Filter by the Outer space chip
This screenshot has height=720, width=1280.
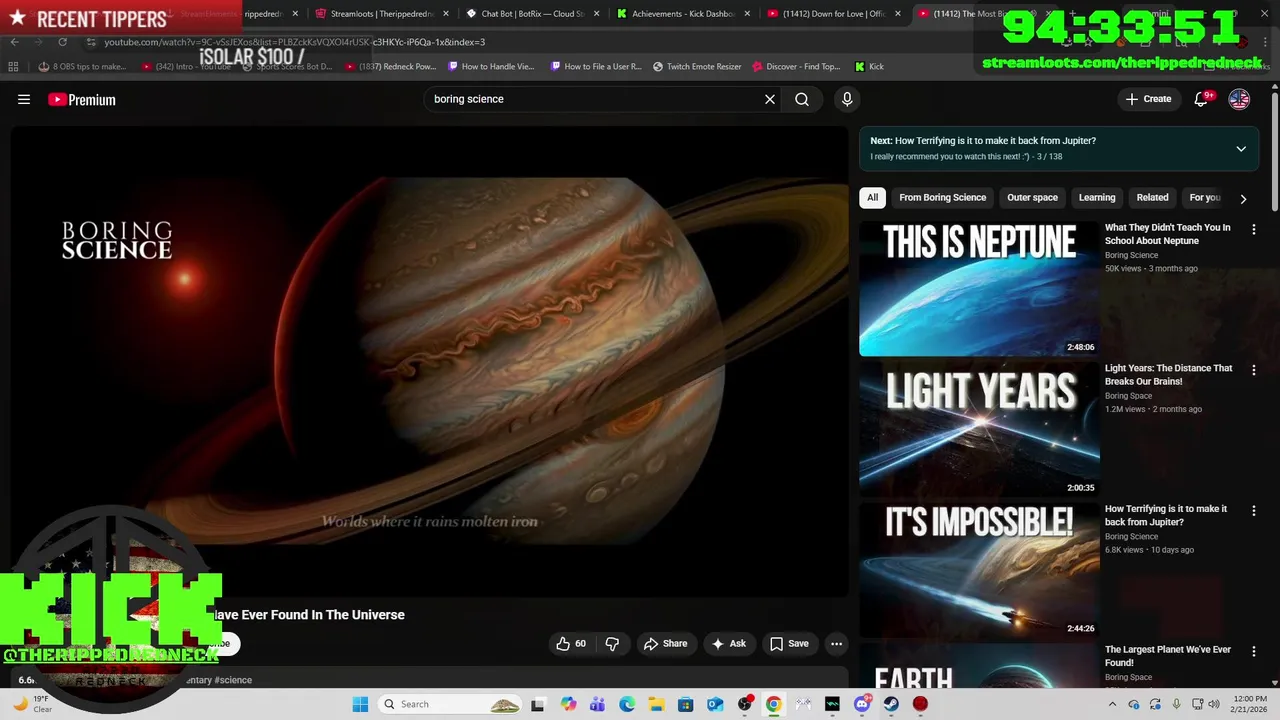click(1032, 197)
